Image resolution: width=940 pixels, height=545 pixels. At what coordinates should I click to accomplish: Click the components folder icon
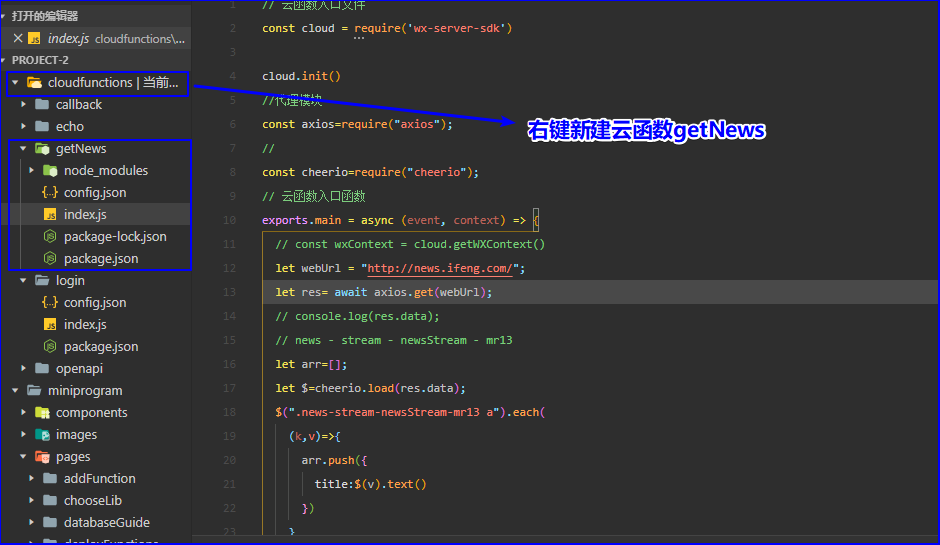click(42, 412)
